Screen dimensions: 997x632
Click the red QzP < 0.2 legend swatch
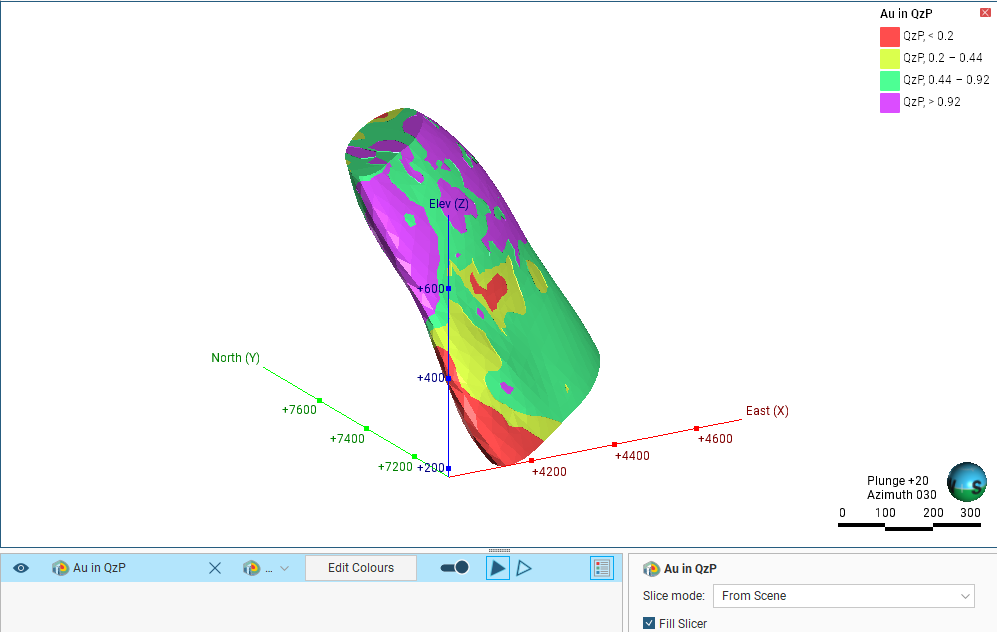pos(889,36)
